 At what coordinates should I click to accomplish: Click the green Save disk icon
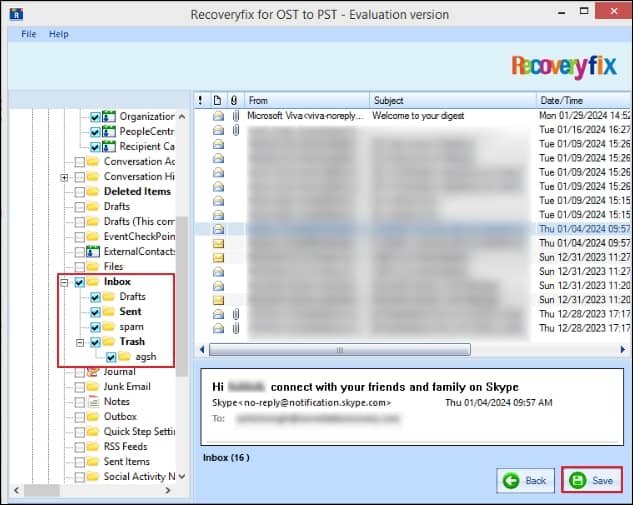[577, 480]
